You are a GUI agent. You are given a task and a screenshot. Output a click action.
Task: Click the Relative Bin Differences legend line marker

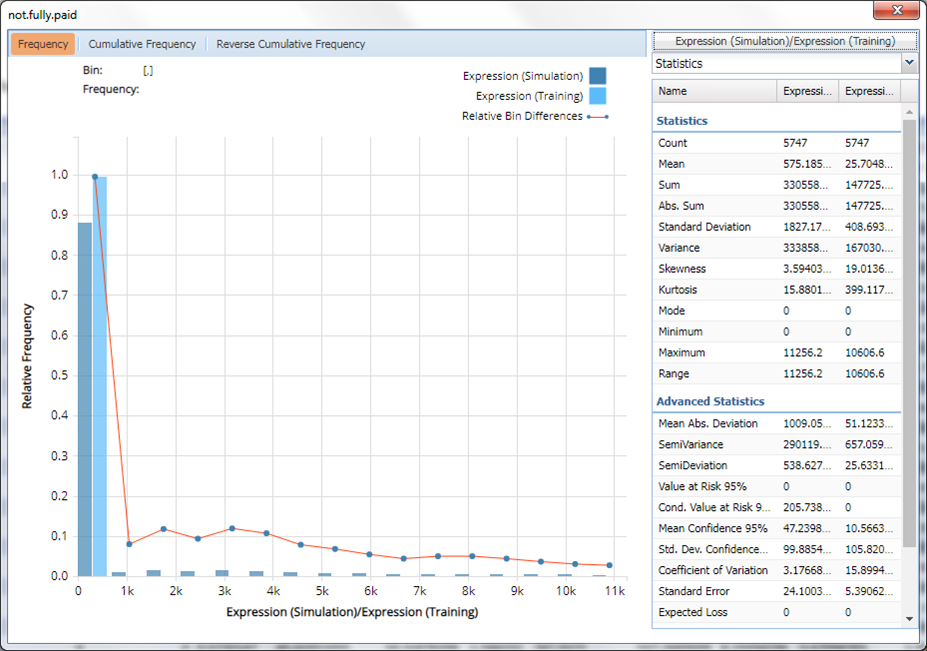click(x=598, y=117)
